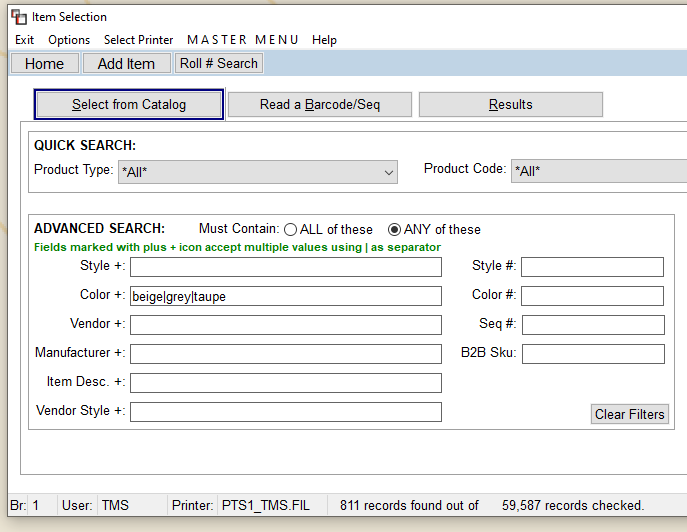Click the Roll # Search button
Image resolution: width=687 pixels, height=532 pixels.
point(219,64)
